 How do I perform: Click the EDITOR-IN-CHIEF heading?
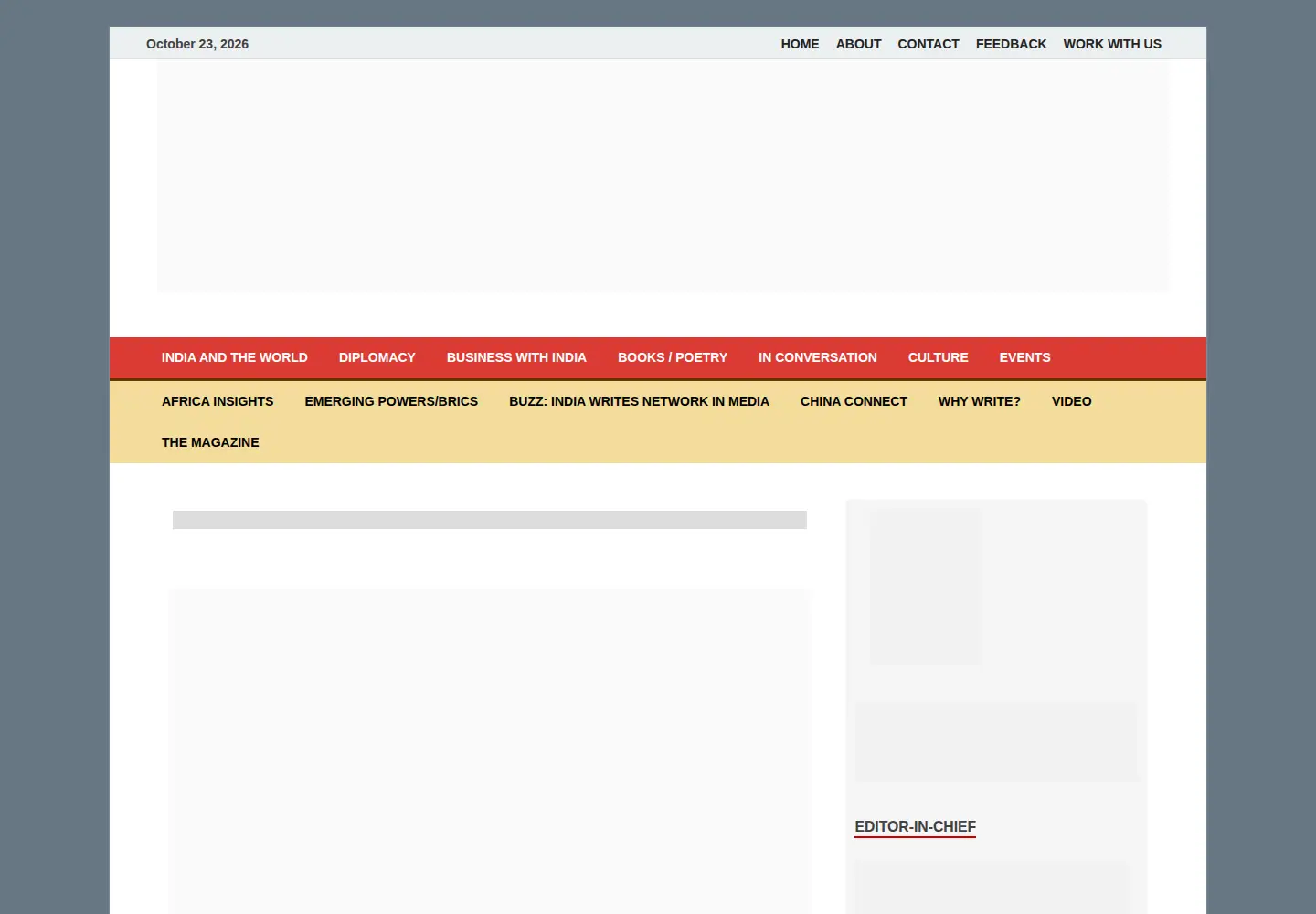[915, 827]
